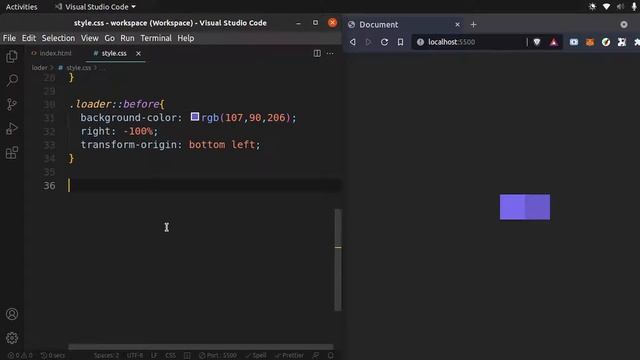Click the white square-pattern extension icon
Viewport: 640px width, 360px height.
coord(622,42)
